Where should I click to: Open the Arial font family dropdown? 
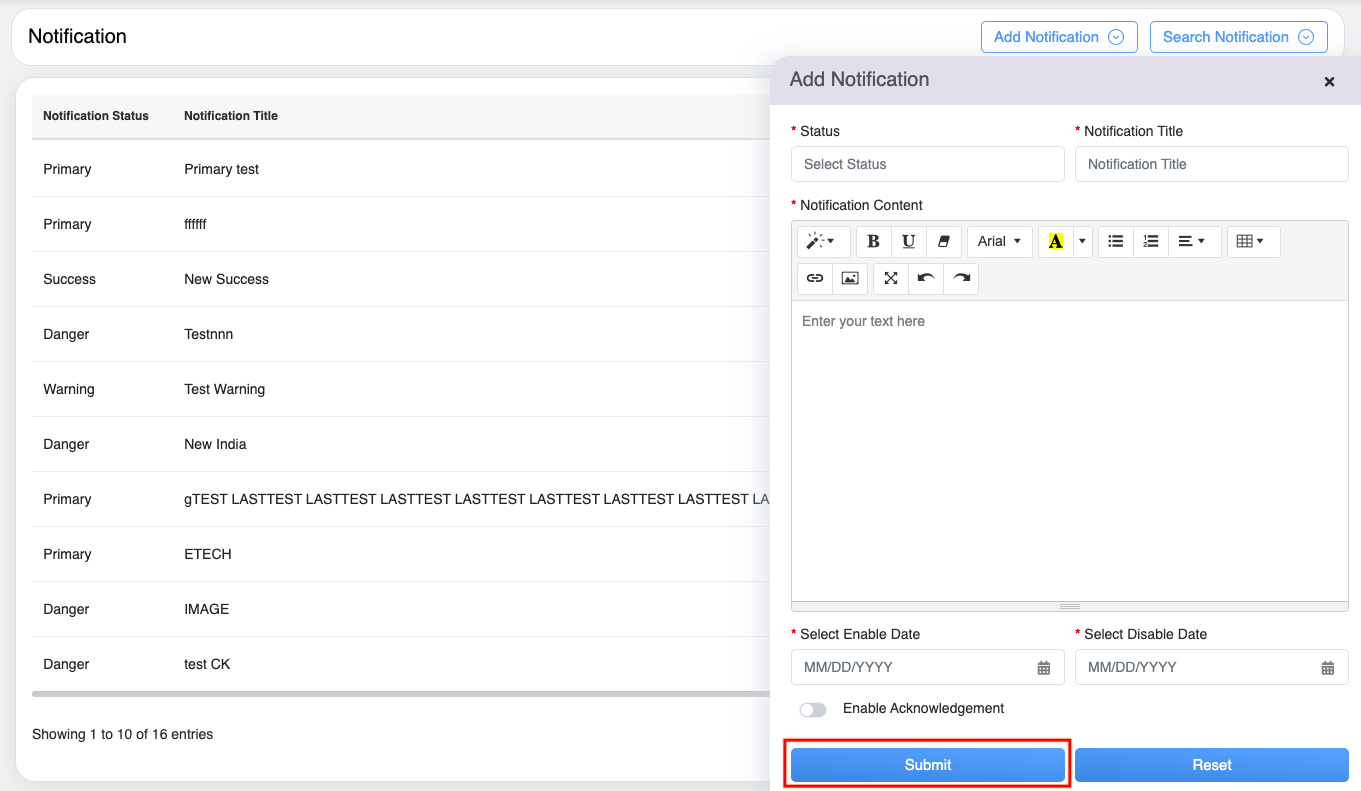(999, 242)
